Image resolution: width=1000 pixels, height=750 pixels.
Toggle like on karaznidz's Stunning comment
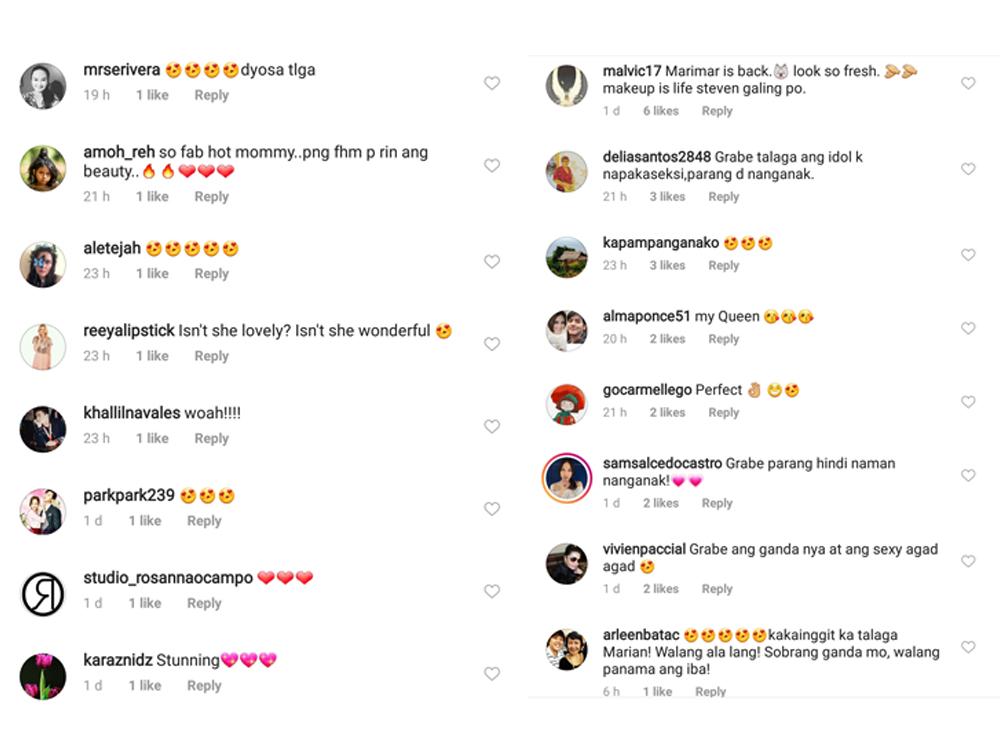click(492, 674)
